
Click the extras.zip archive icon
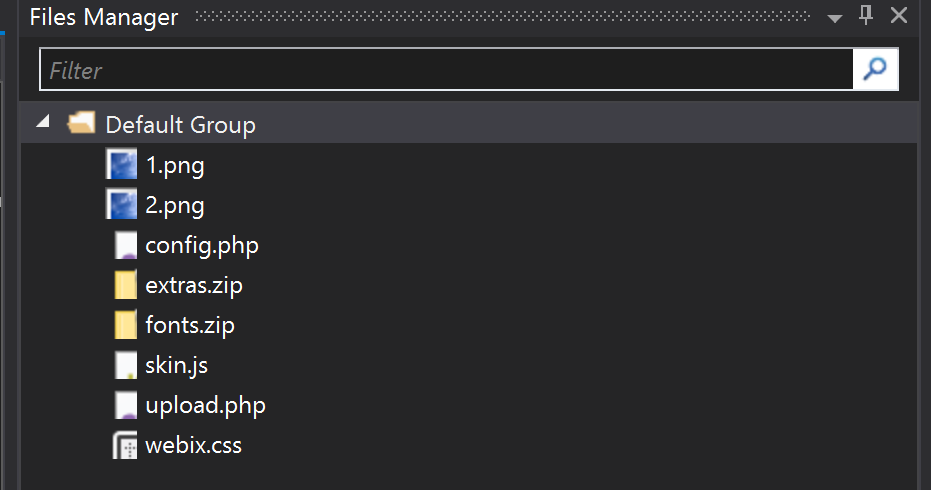pos(125,284)
